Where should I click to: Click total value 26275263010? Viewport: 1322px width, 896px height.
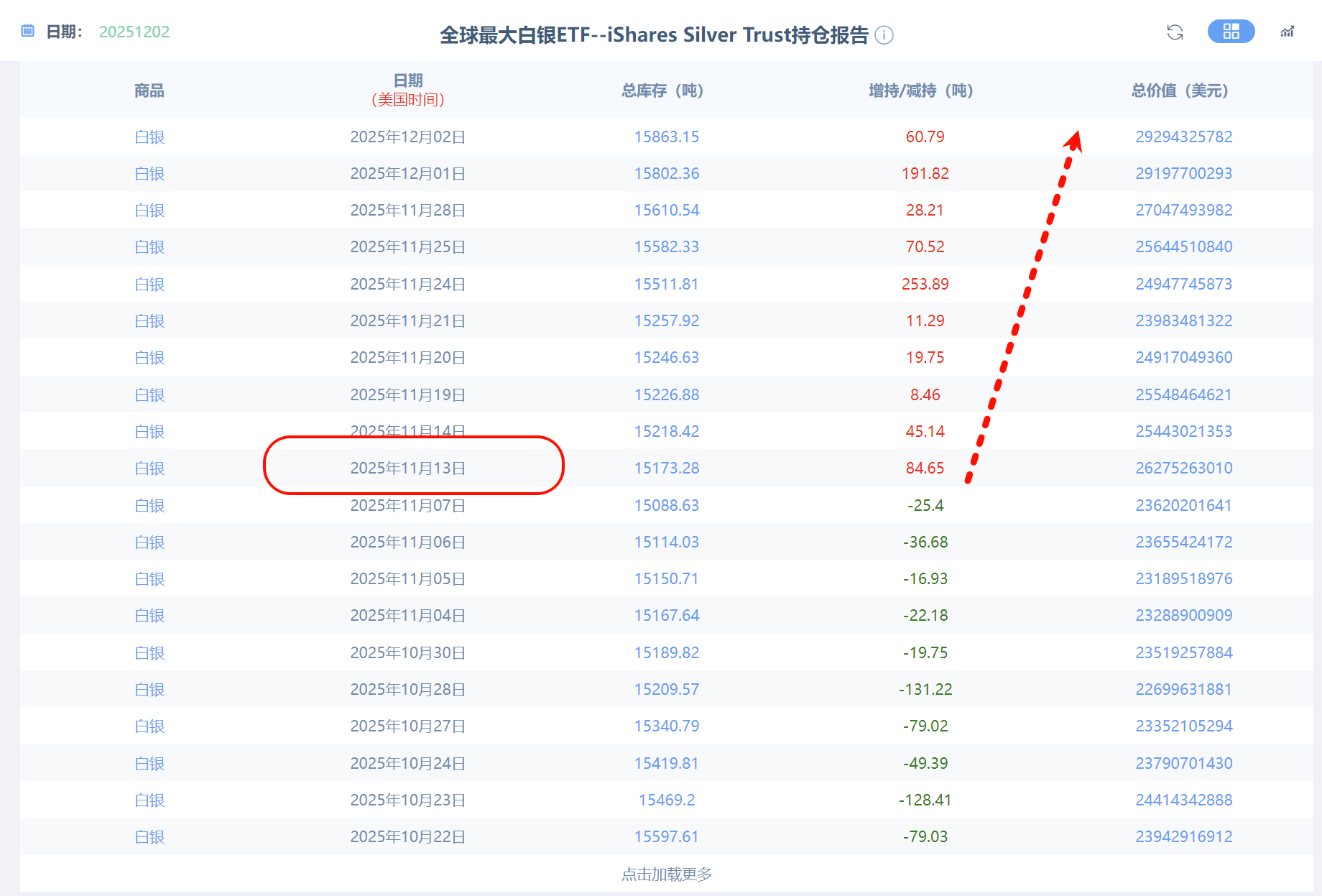1184,468
